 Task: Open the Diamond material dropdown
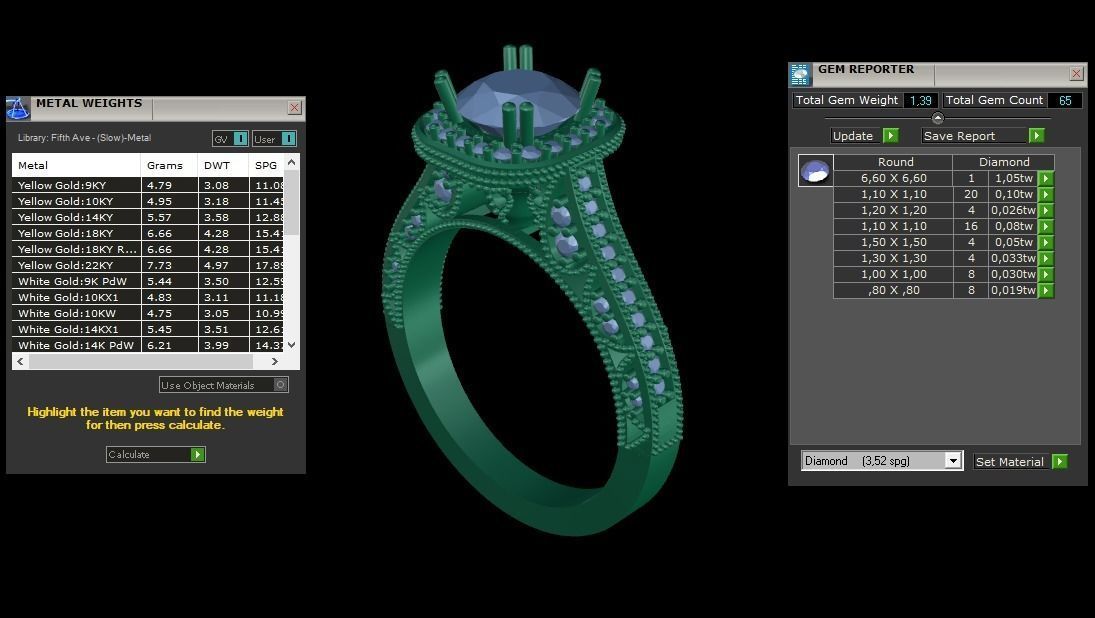[x=953, y=461]
